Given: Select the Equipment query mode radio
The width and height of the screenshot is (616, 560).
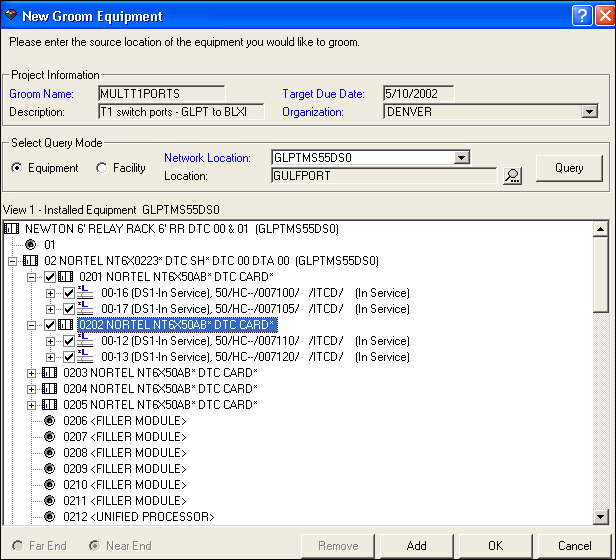Looking at the screenshot, I should pyautogui.click(x=17, y=168).
